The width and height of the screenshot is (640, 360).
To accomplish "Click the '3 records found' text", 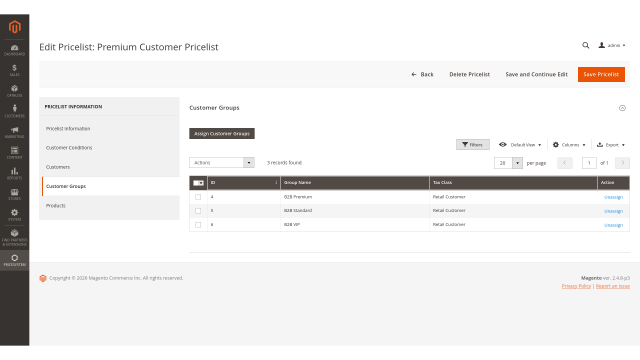I will 284,163.
